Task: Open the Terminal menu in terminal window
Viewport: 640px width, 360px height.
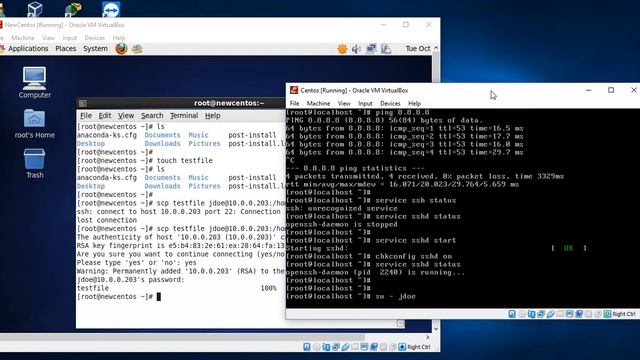Action: pos(184,116)
